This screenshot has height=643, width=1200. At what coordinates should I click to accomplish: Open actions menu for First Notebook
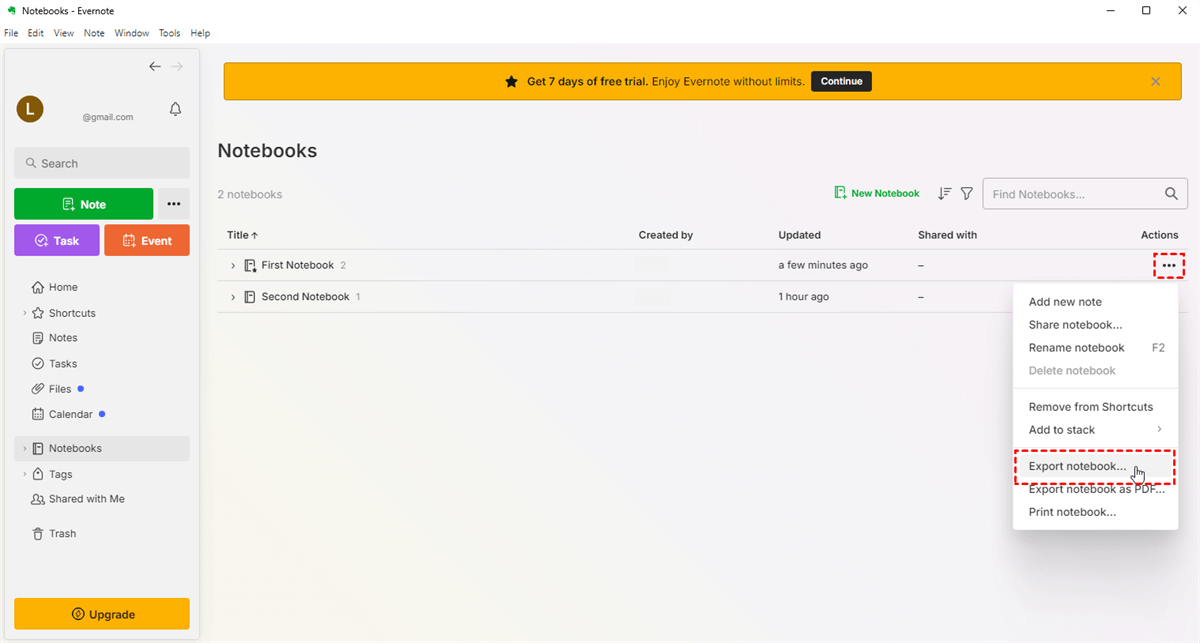[1169, 265]
